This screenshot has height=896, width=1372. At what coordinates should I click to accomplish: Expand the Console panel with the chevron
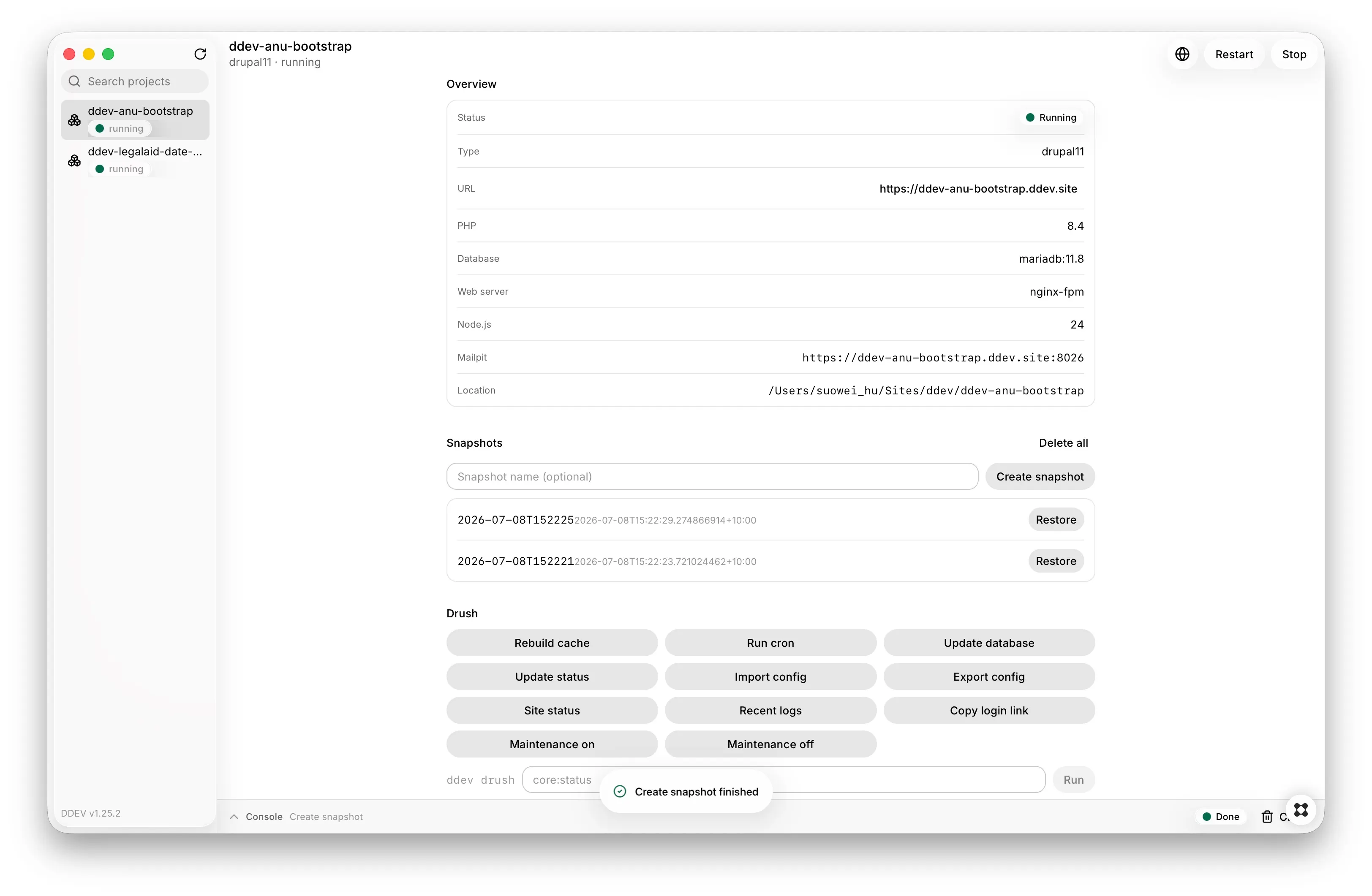(234, 817)
